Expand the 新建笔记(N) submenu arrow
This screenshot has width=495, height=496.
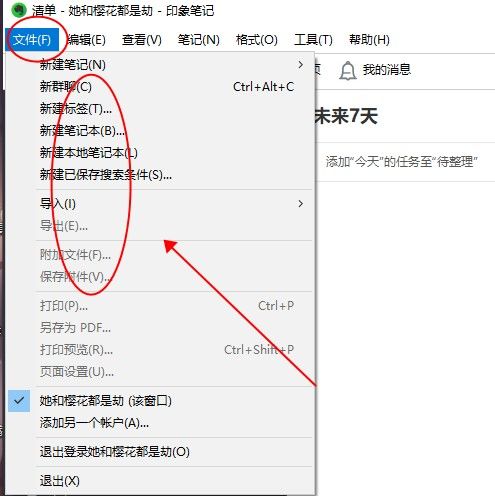(301, 65)
